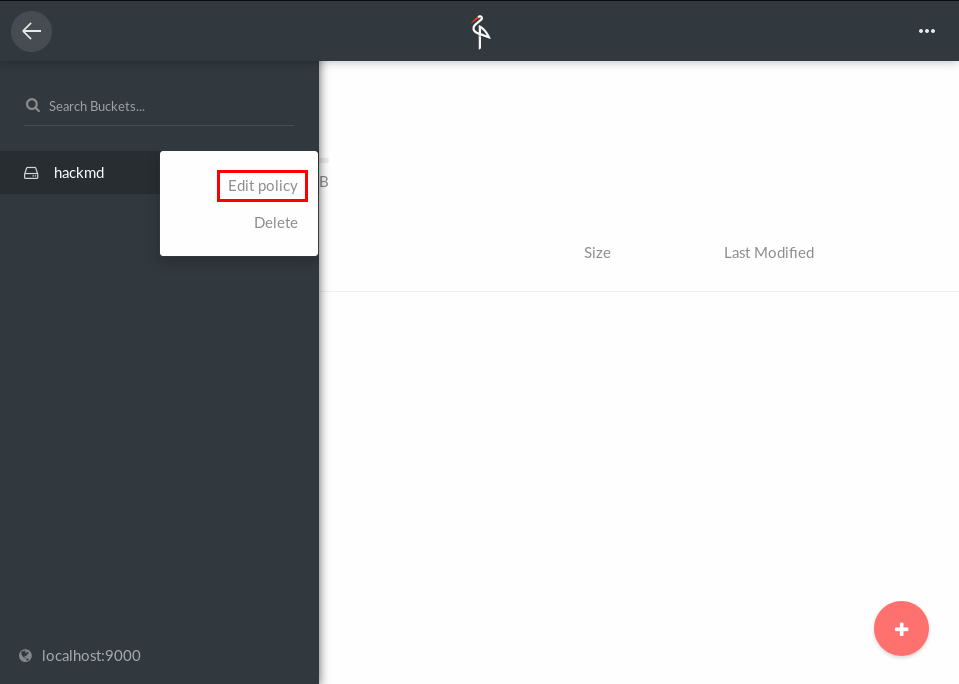Open the three-dot options menu

[926, 31]
